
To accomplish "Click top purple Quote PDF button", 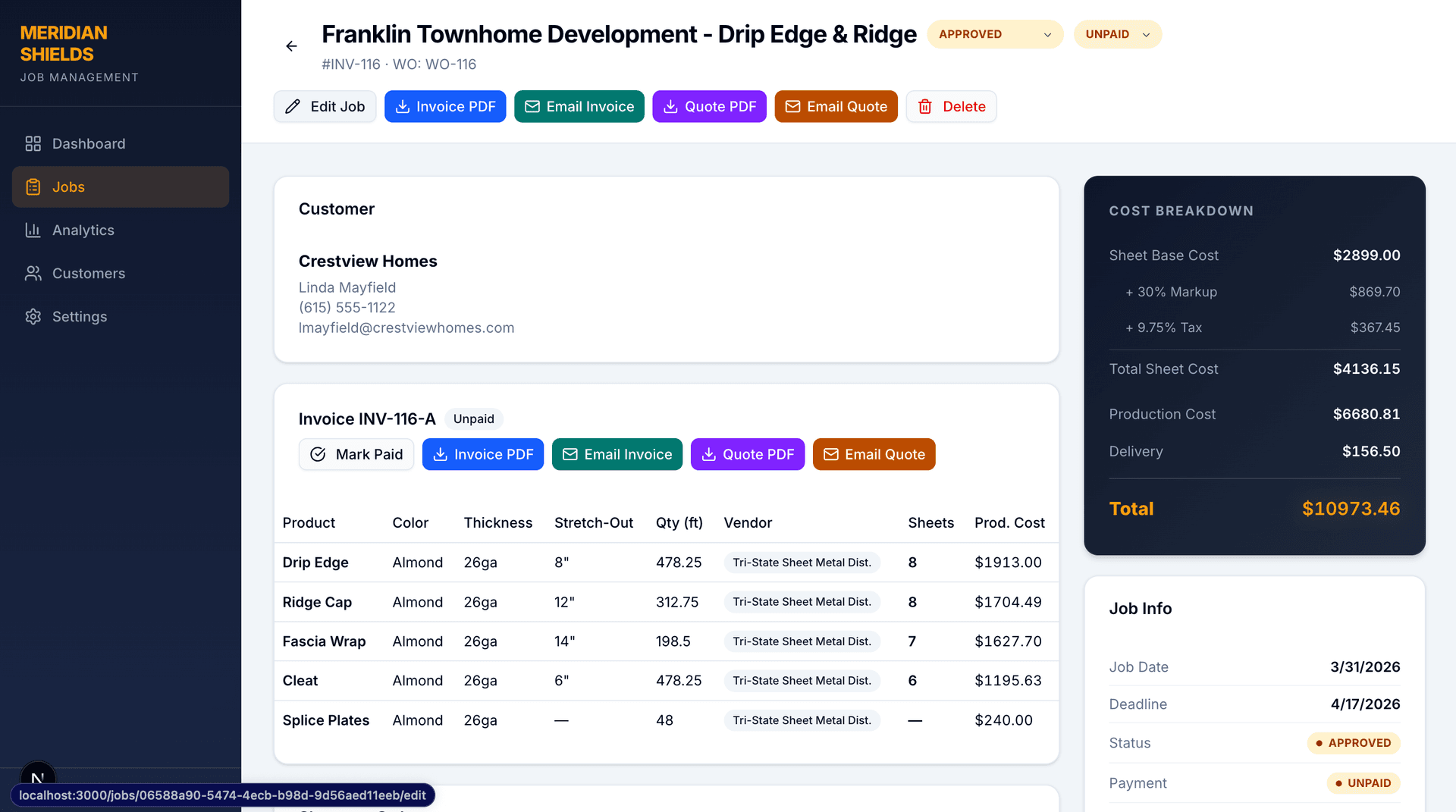I will click(x=709, y=107).
